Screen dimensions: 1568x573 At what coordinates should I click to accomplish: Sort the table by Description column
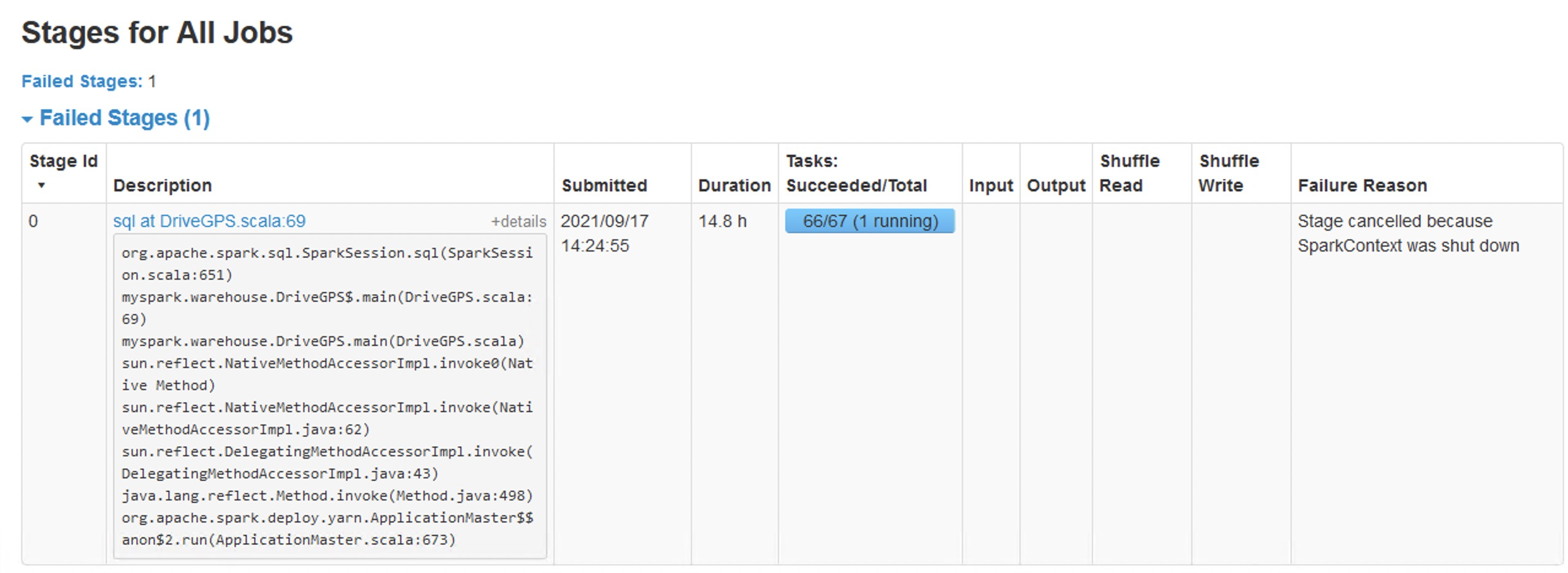coord(163,185)
